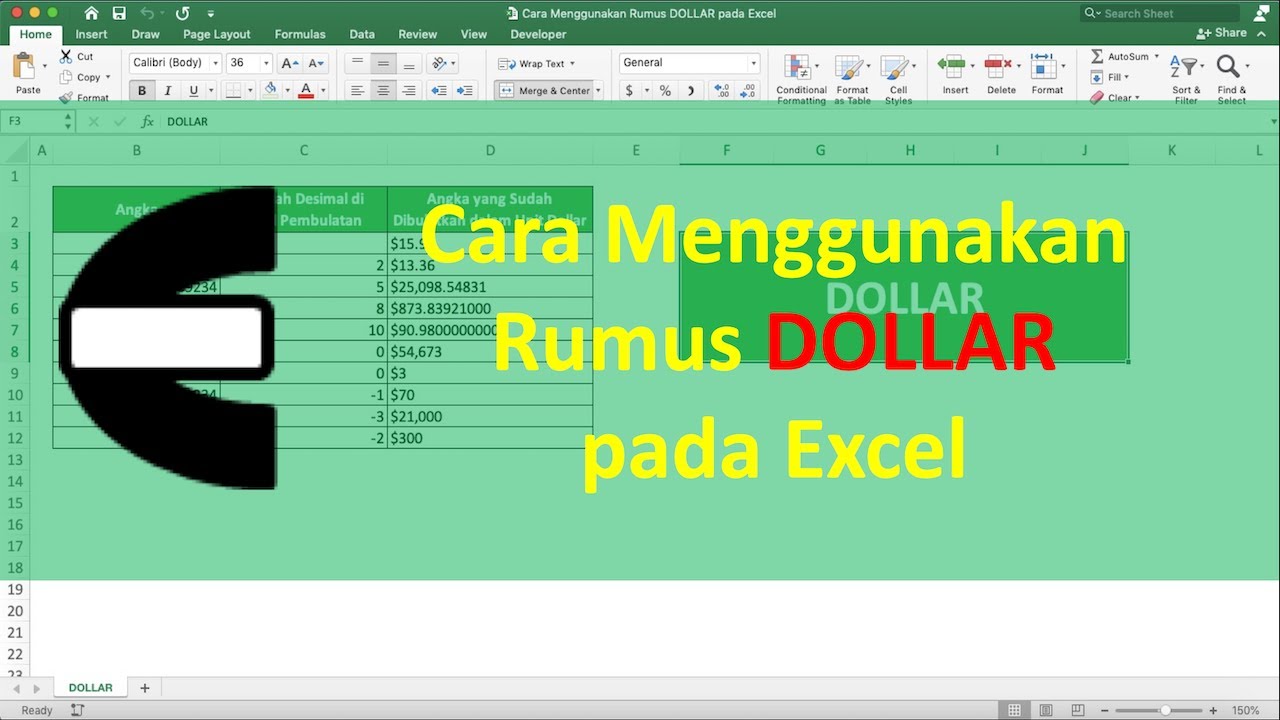
Task: Undo the last action
Action: [148, 14]
